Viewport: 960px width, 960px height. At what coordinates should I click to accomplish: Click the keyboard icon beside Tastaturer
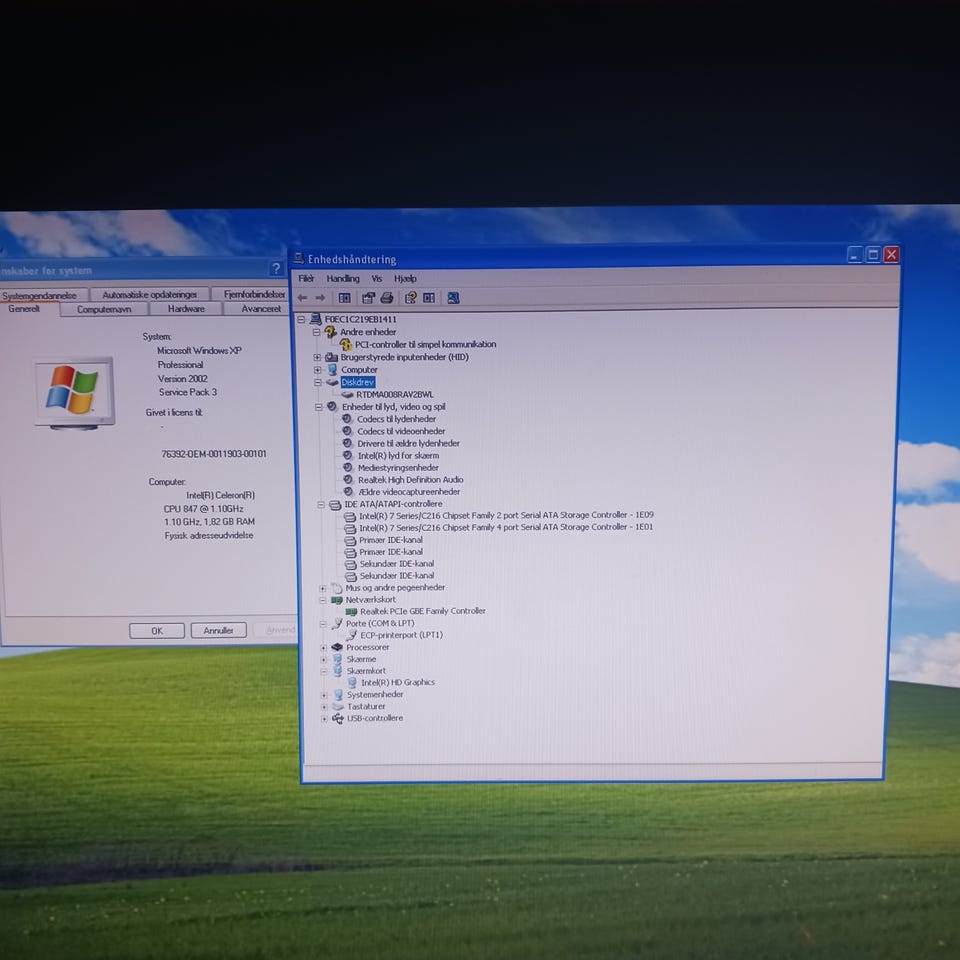pyautogui.click(x=338, y=707)
